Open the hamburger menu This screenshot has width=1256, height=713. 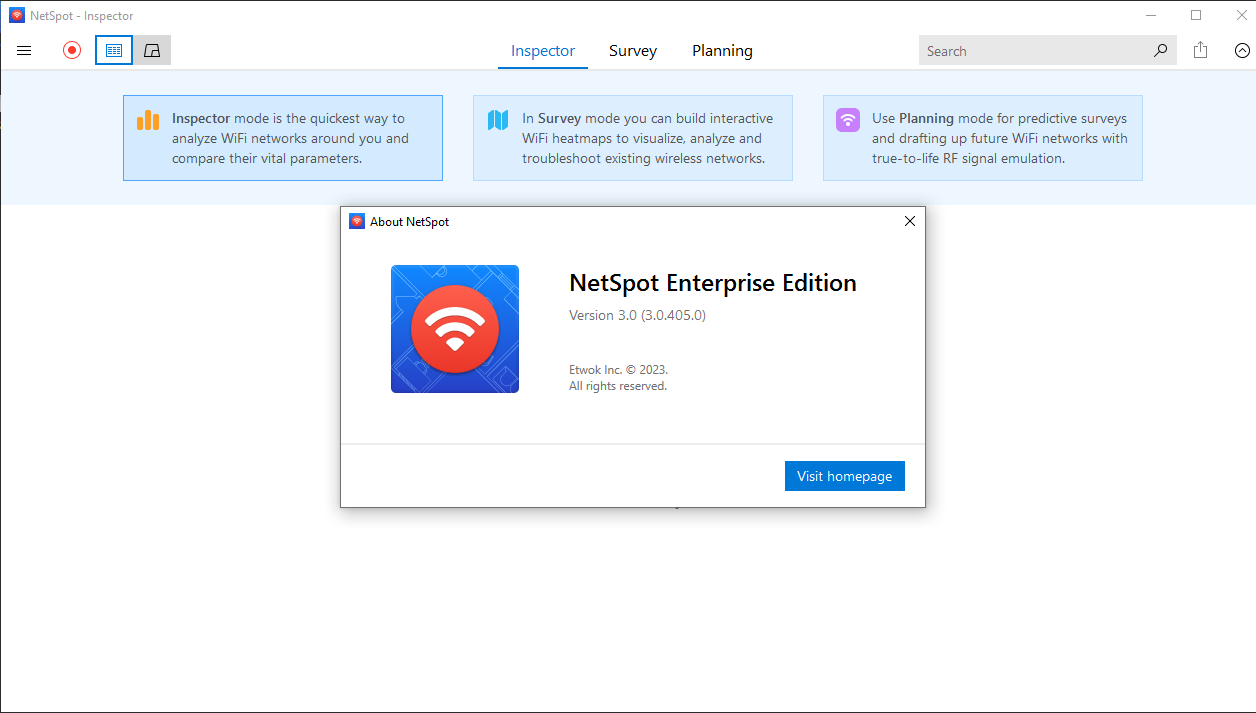coord(25,50)
